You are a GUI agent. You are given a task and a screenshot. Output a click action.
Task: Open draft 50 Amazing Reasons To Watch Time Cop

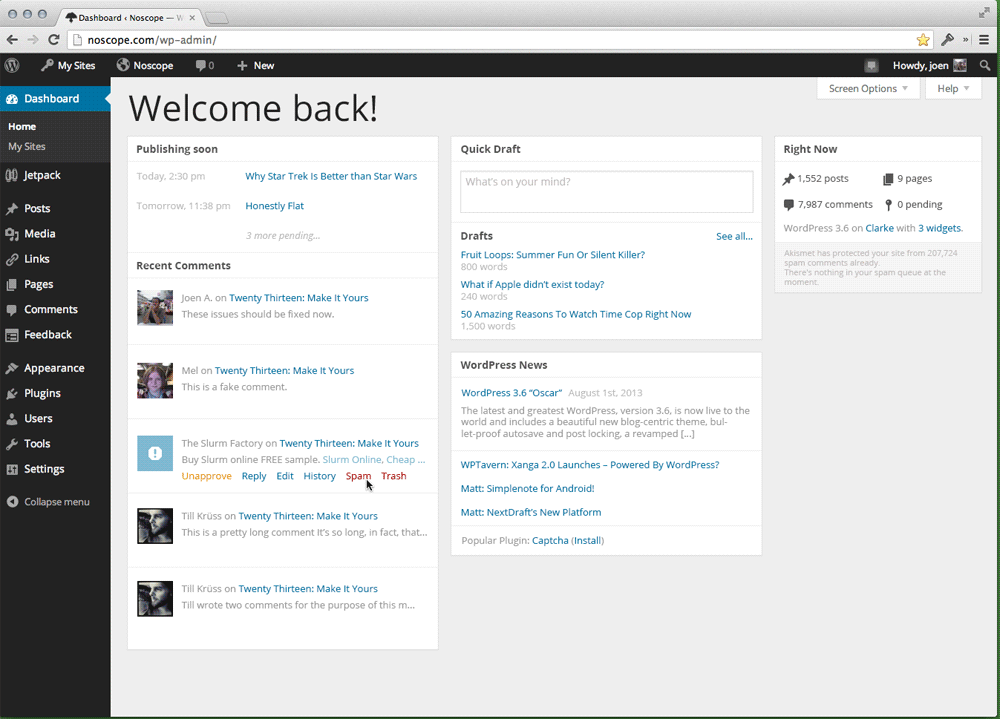click(x=576, y=314)
